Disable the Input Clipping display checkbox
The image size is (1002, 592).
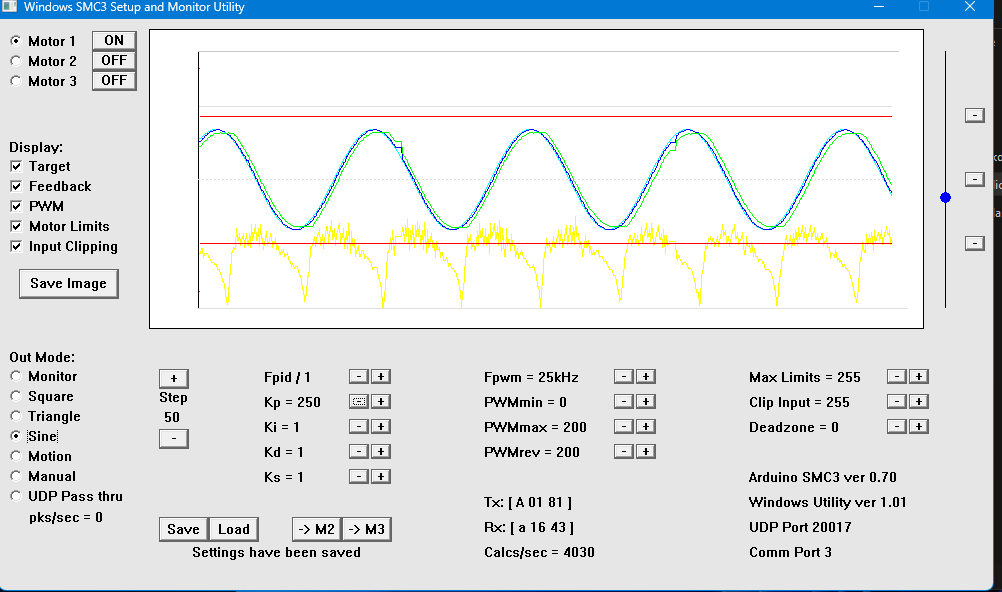click(17, 247)
